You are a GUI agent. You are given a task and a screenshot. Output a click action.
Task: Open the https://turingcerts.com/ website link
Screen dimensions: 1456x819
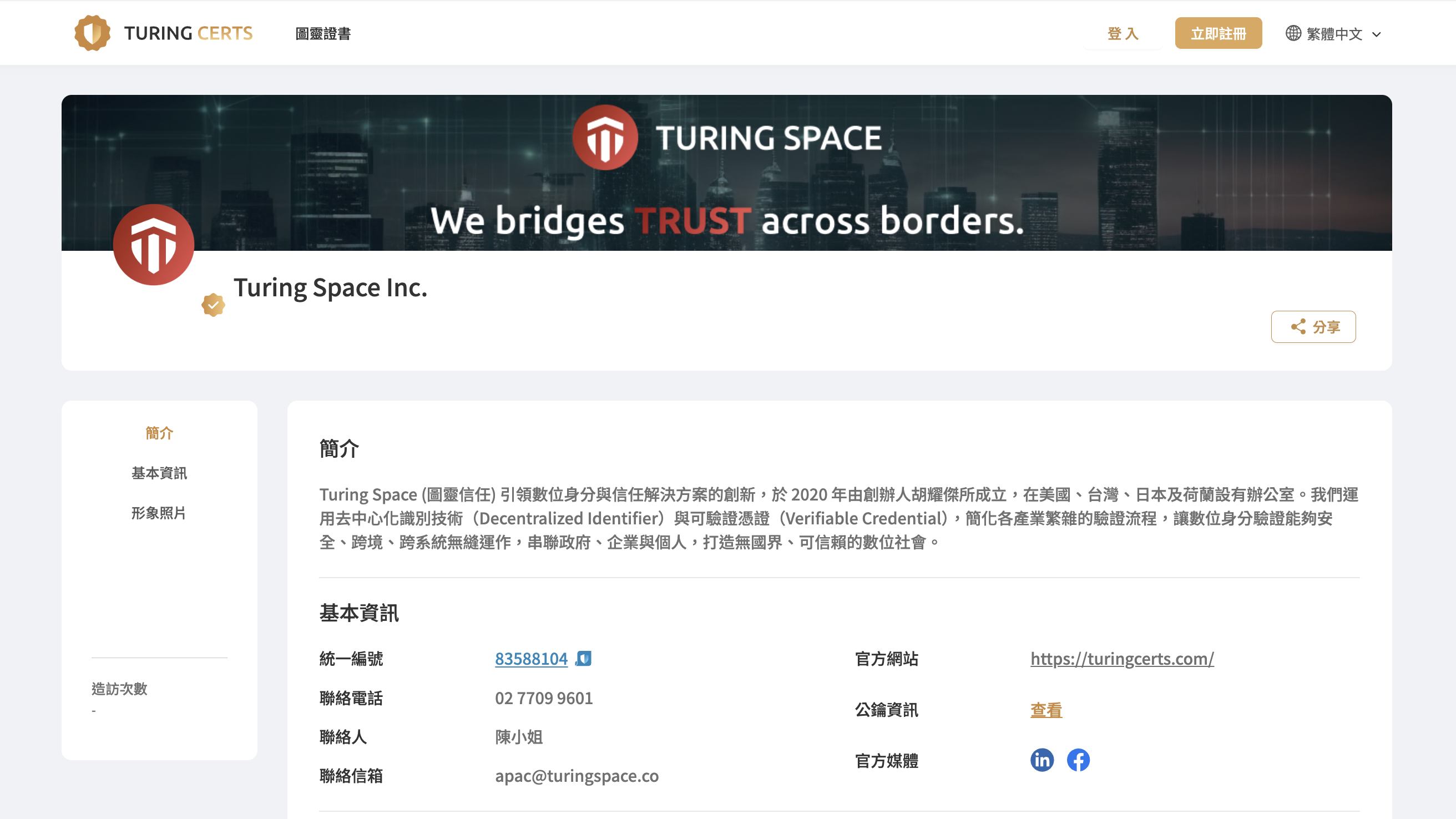(x=1121, y=659)
